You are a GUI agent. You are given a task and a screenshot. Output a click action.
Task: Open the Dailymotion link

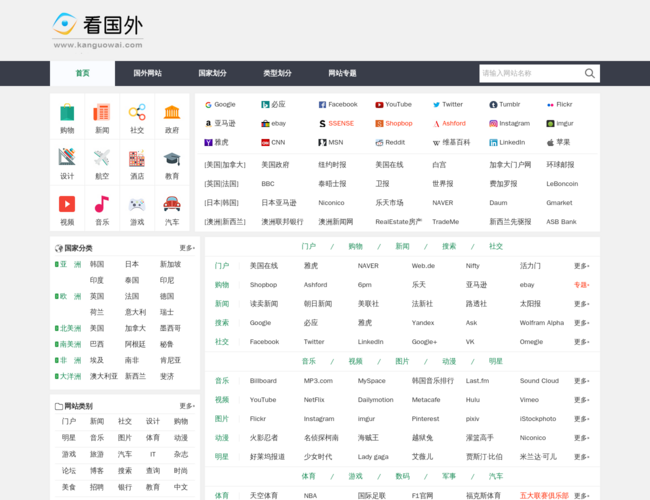(375, 400)
